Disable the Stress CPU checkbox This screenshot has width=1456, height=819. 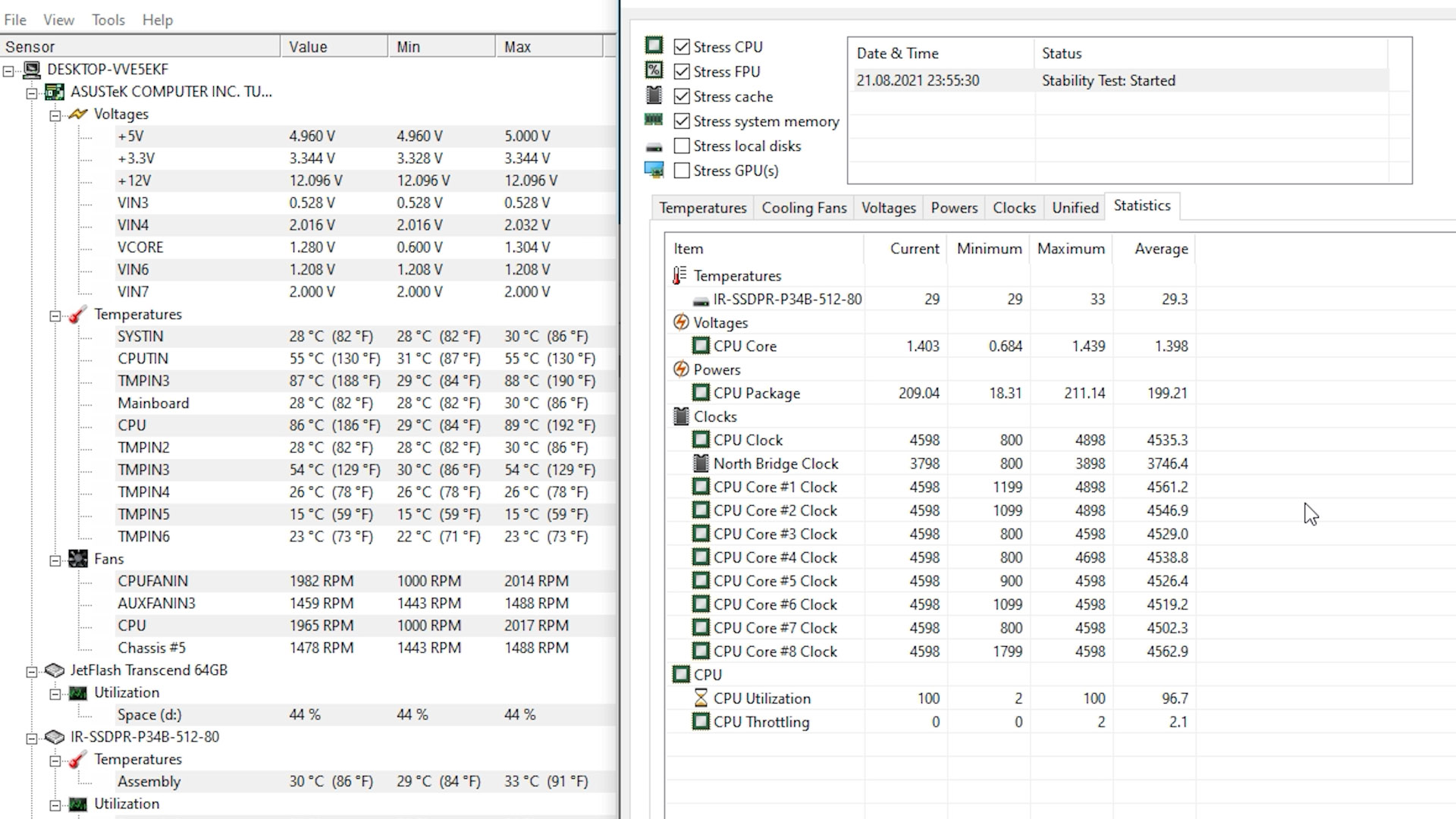(x=682, y=47)
